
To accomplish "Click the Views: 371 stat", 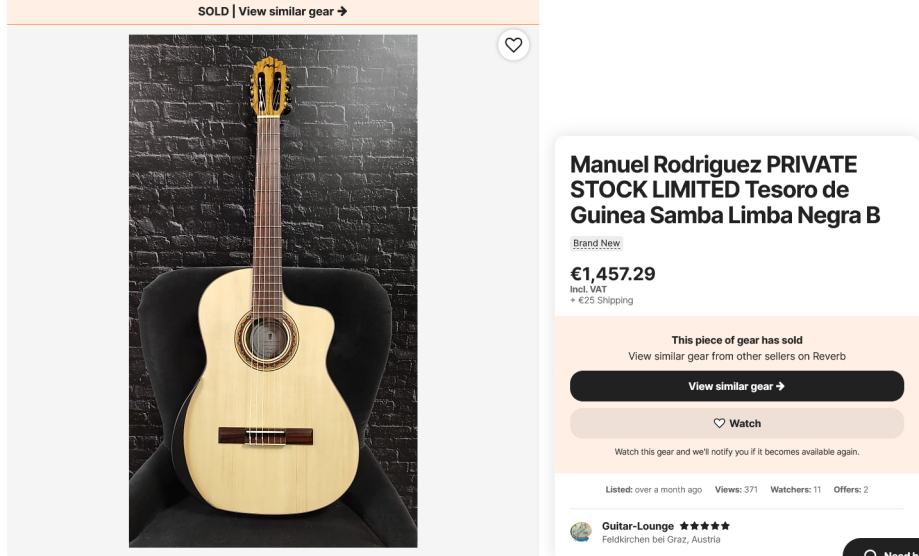I will pos(737,489).
